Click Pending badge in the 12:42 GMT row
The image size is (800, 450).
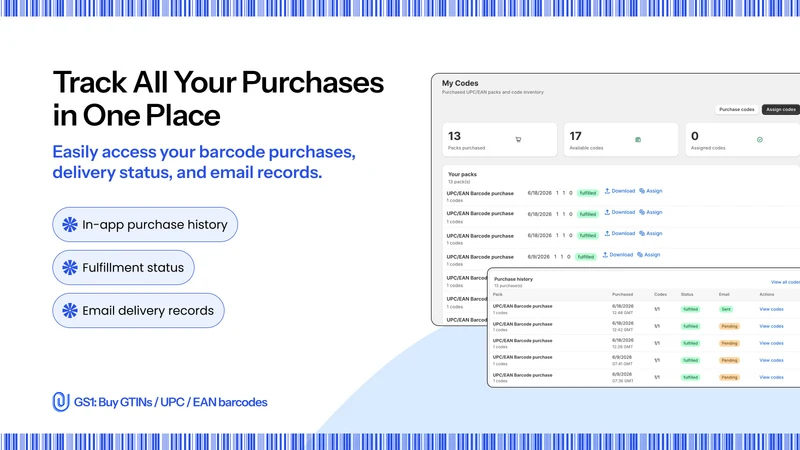tap(729, 326)
